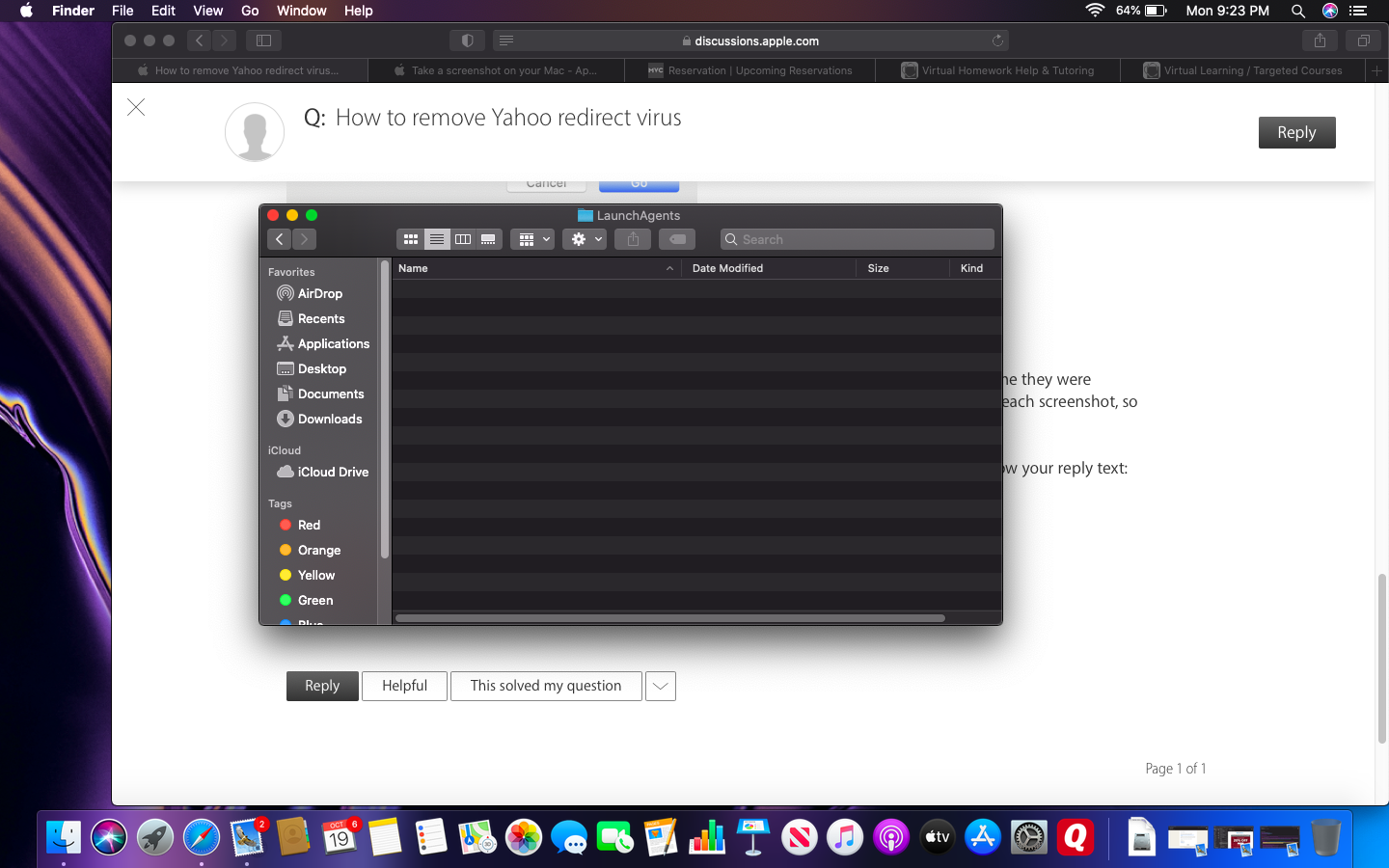This screenshot has width=1389, height=868.
Task: Open the Apple menu
Action: coord(27,11)
